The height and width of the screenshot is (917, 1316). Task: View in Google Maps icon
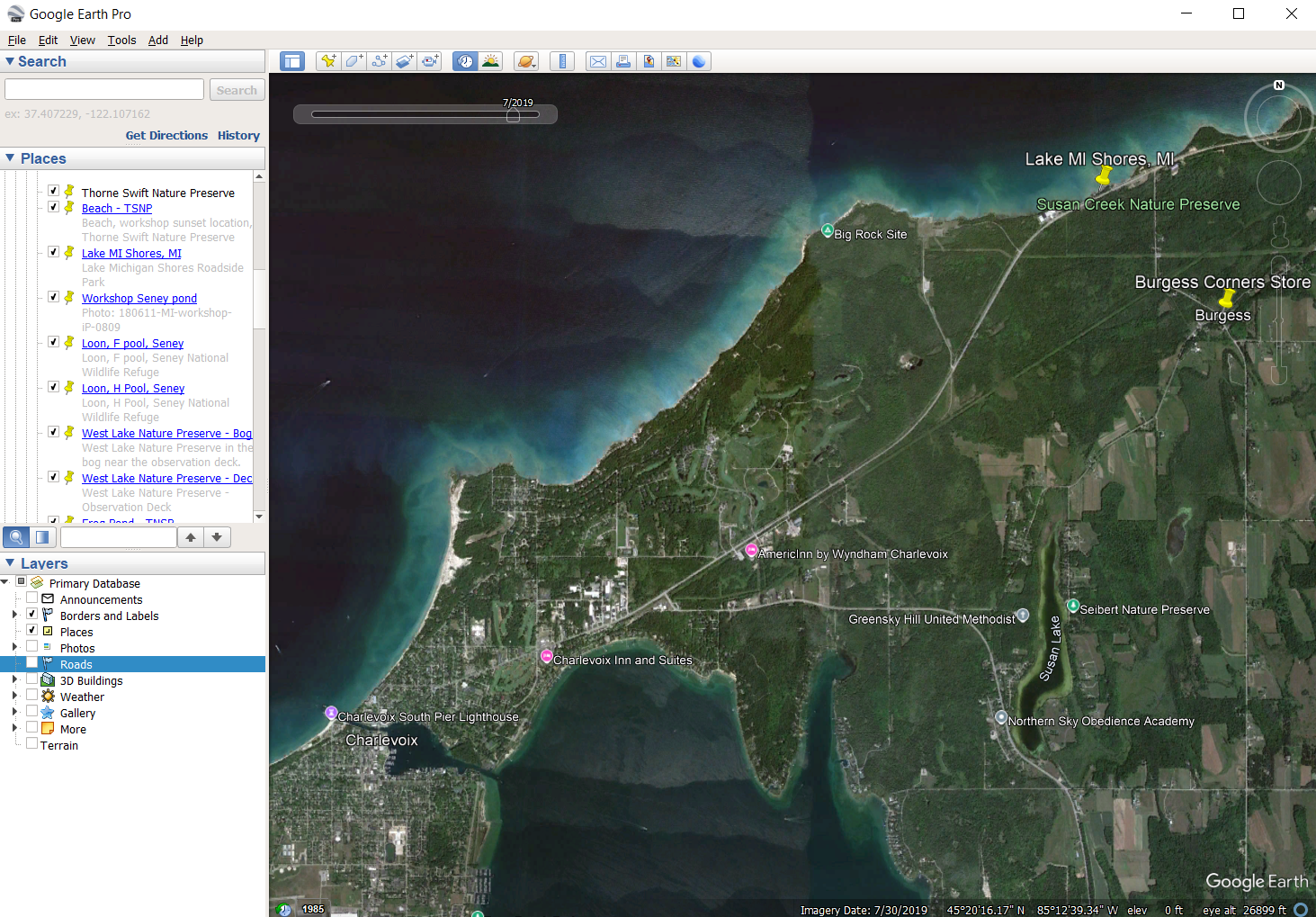[x=673, y=61]
